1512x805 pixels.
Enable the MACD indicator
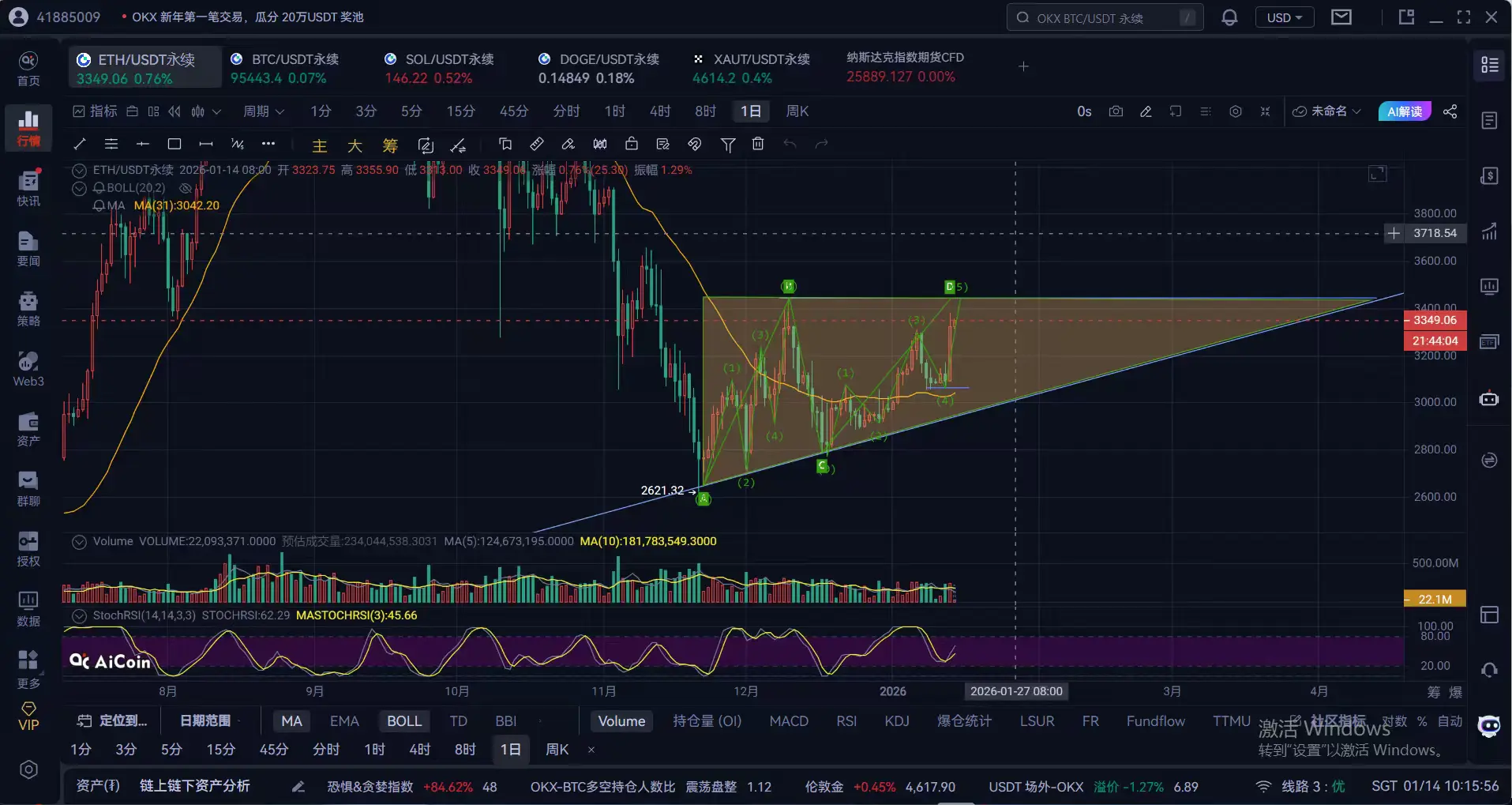point(789,720)
